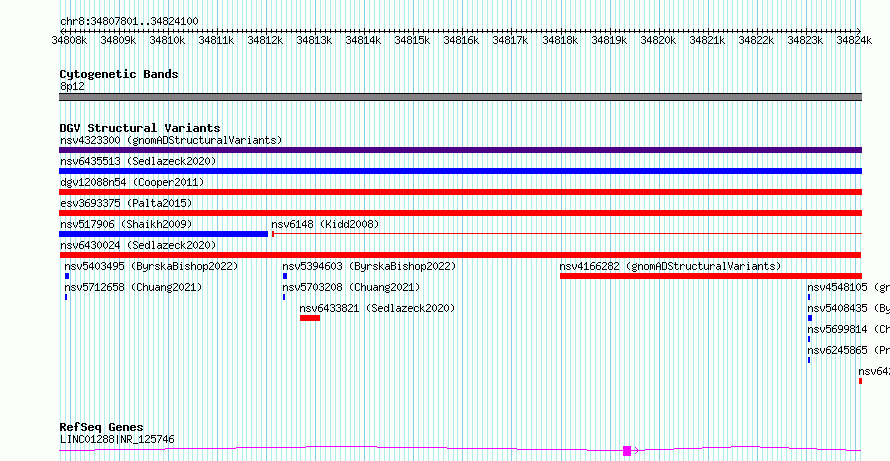Click the nsv4548105 variant label
This screenshot has height=461, width=890.
(849, 287)
